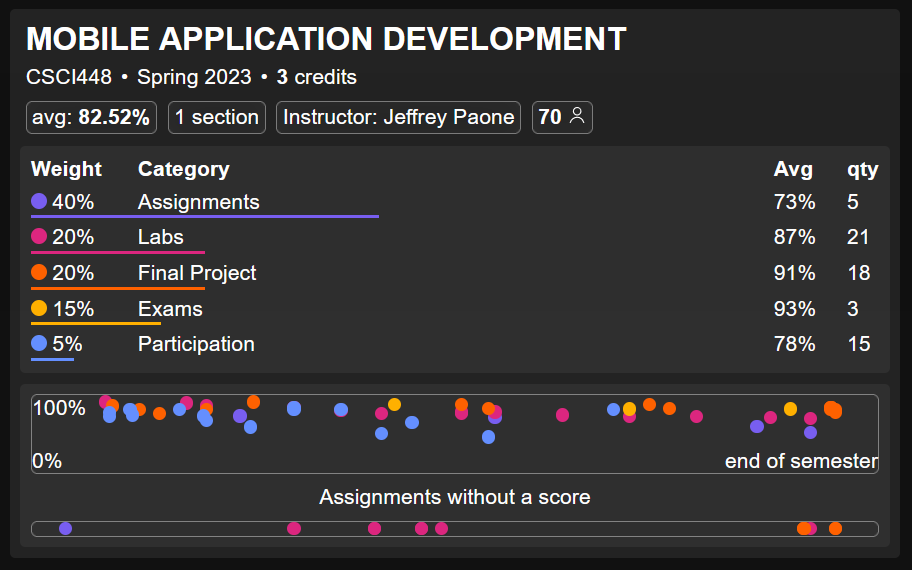This screenshot has height=570, width=912.
Task: Click the pink Labs weight dot
Action: coord(40,237)
